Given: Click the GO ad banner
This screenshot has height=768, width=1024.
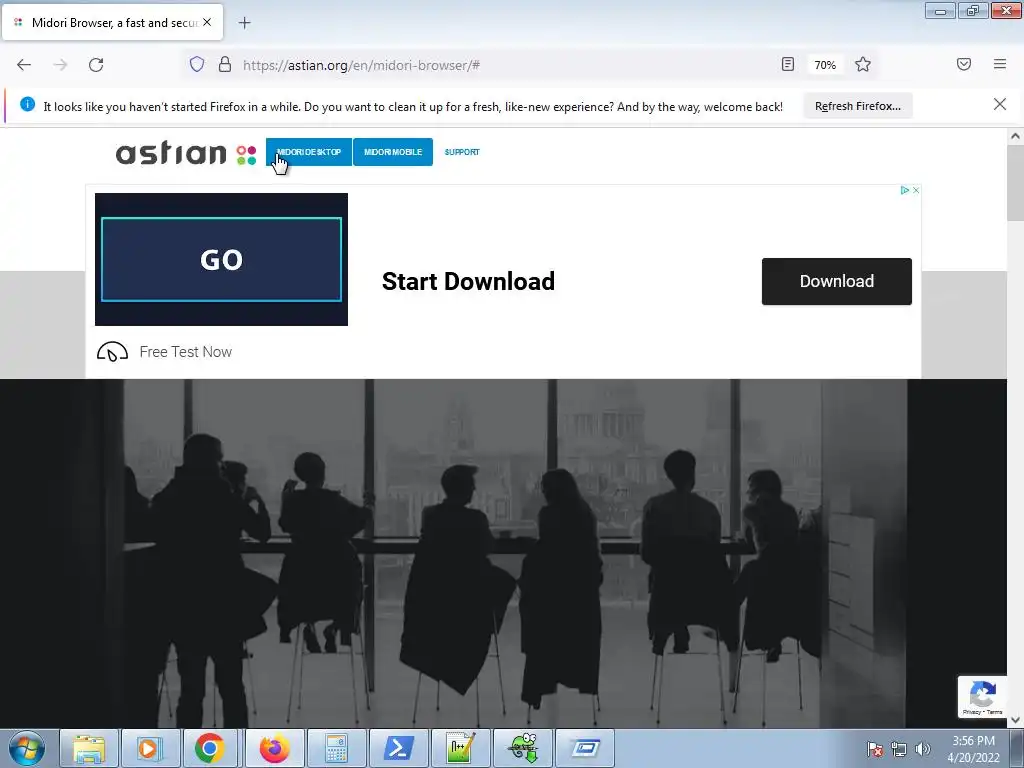Looking at the screenshot, I should point(221,259).
